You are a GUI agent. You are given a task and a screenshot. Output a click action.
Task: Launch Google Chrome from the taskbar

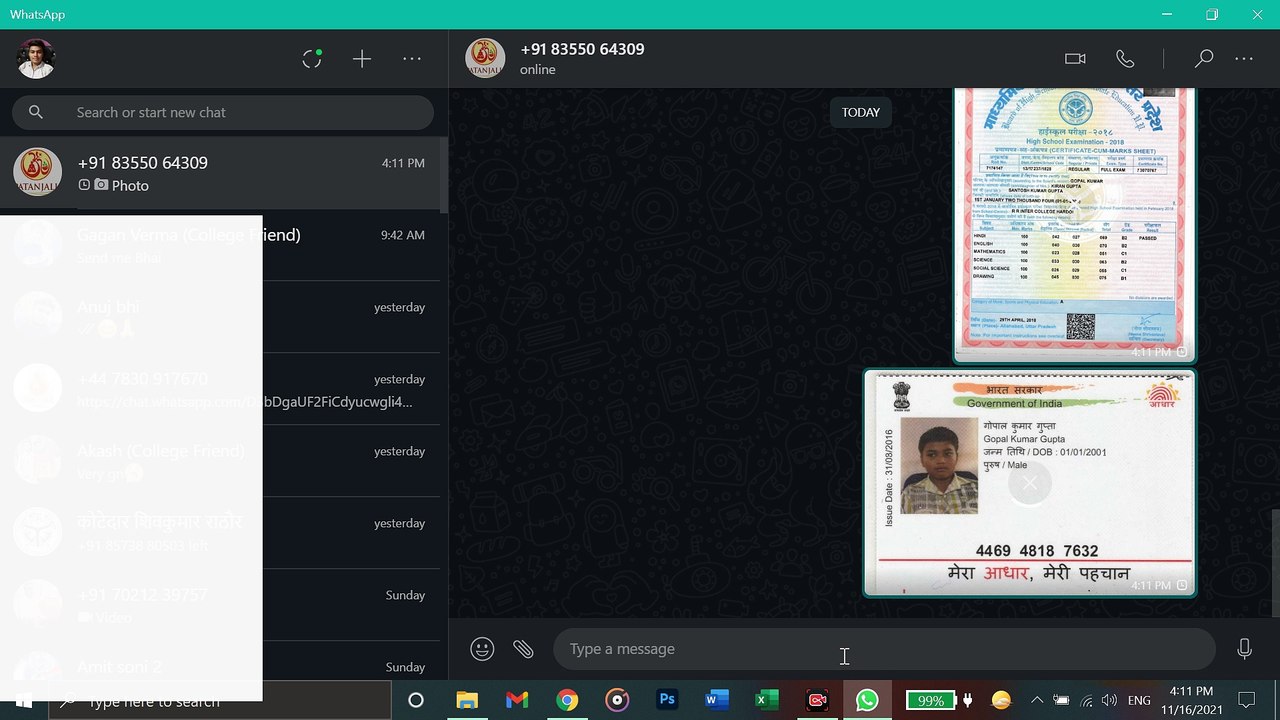(567, 700)
